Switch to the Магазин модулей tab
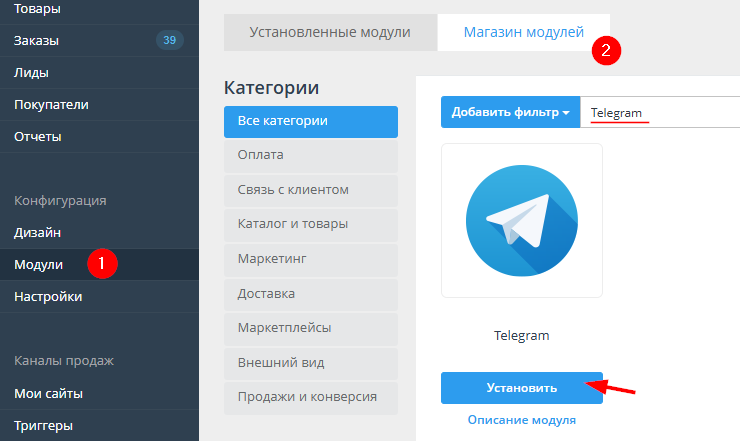The height and width of the screenshot is (441, 740). (523, 32)
